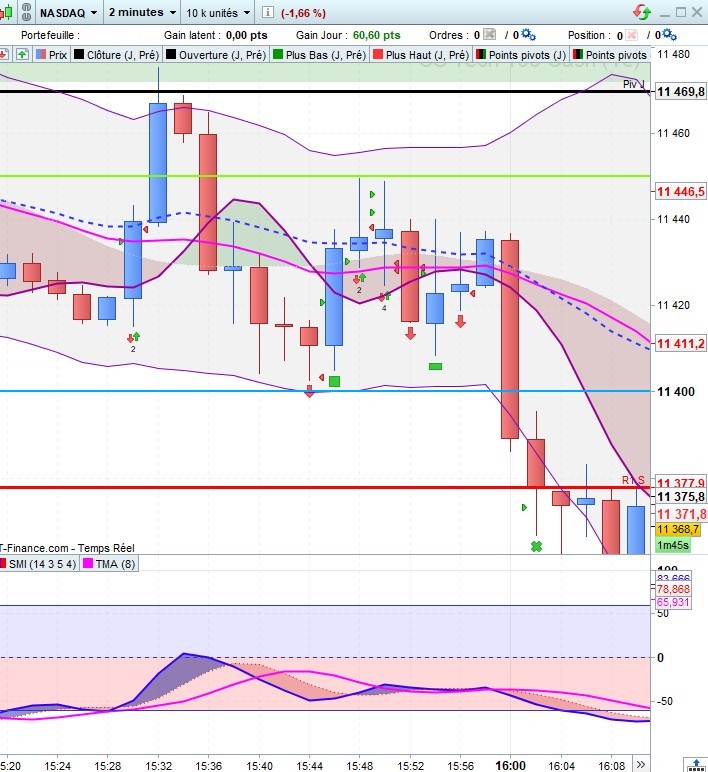Open SMI (14 3 5 4) indicator label
Viewport: 708px width, 772px height.
coord(38,564)
